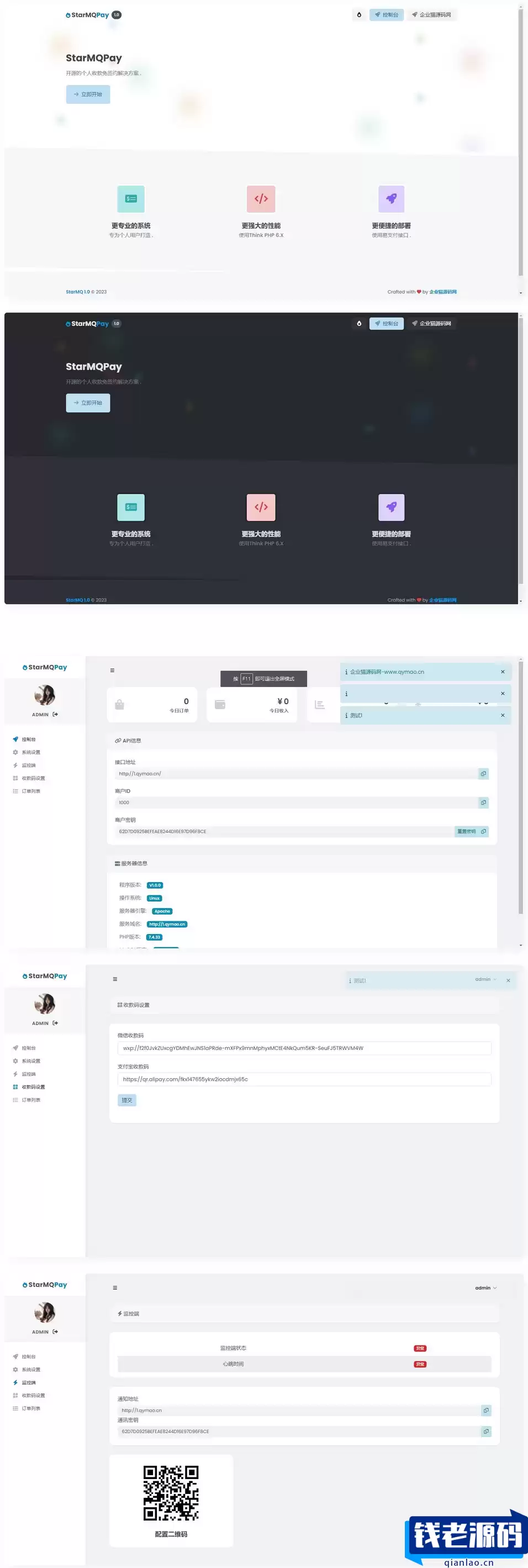Click wallet icon on 今日收入 card
Screen dimensions: 528x1568
220,704
